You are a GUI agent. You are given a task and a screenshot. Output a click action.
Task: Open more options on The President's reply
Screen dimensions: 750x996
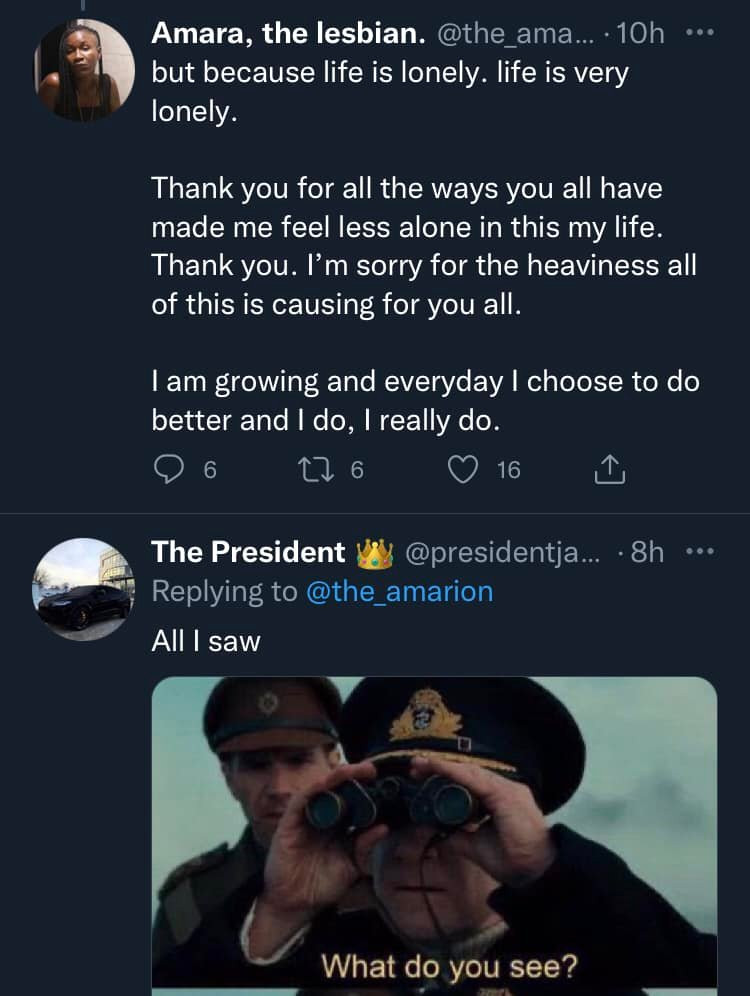tap(703, 552)
